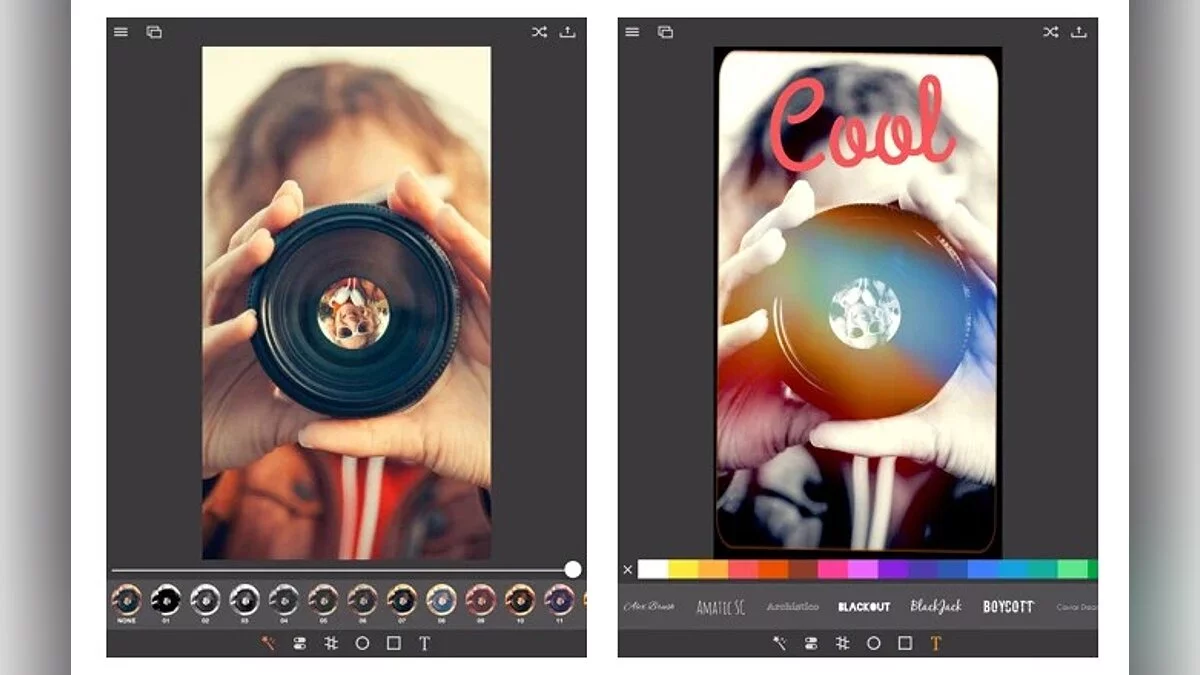Tap the export icon above the Cool photo
Image resolution: width=1200 pixels, height=675 pixels.
pyautogui.click(x=1079, y=32)
